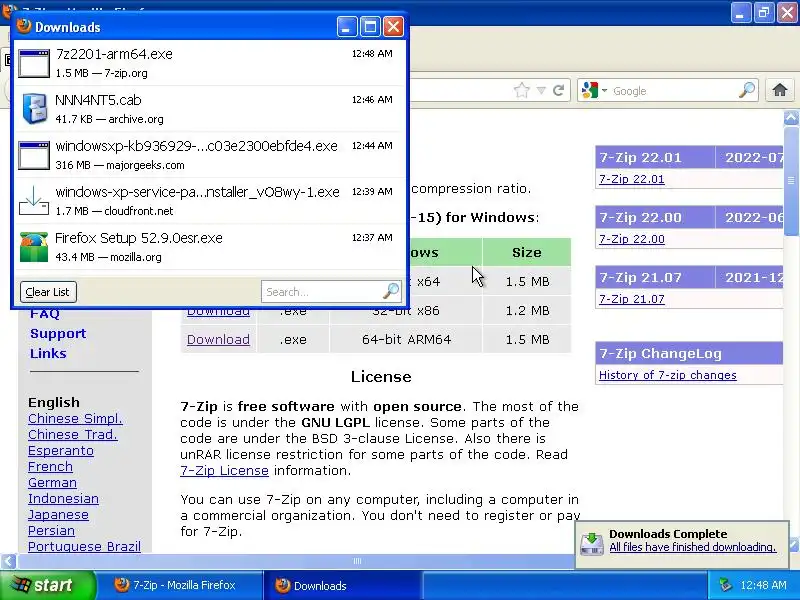Click the 1.5 MB size cell for ARM64
800x600 pixels.
(527, 339)
